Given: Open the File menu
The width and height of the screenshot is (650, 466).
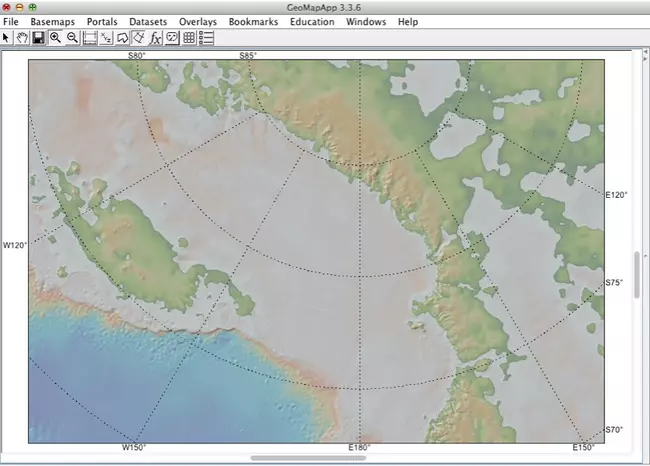Looking at the screenshot, I should [11, 21].
